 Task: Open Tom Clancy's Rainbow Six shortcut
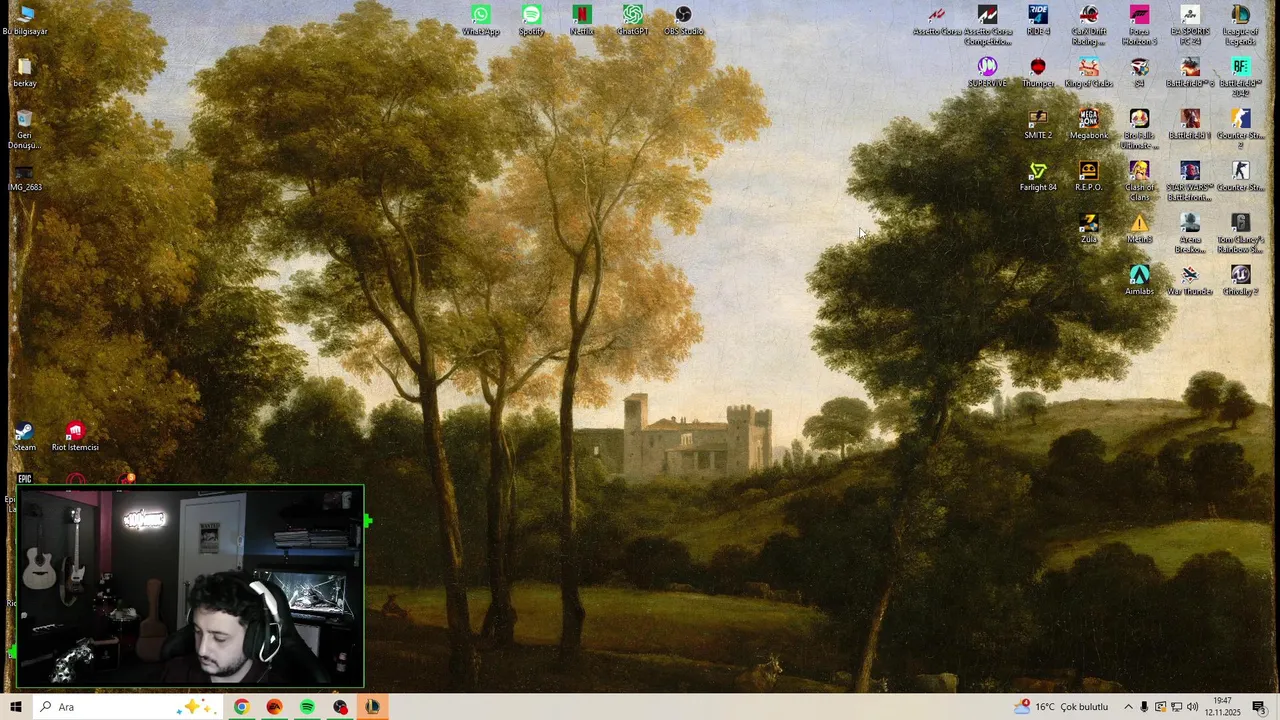[1240, 233]
